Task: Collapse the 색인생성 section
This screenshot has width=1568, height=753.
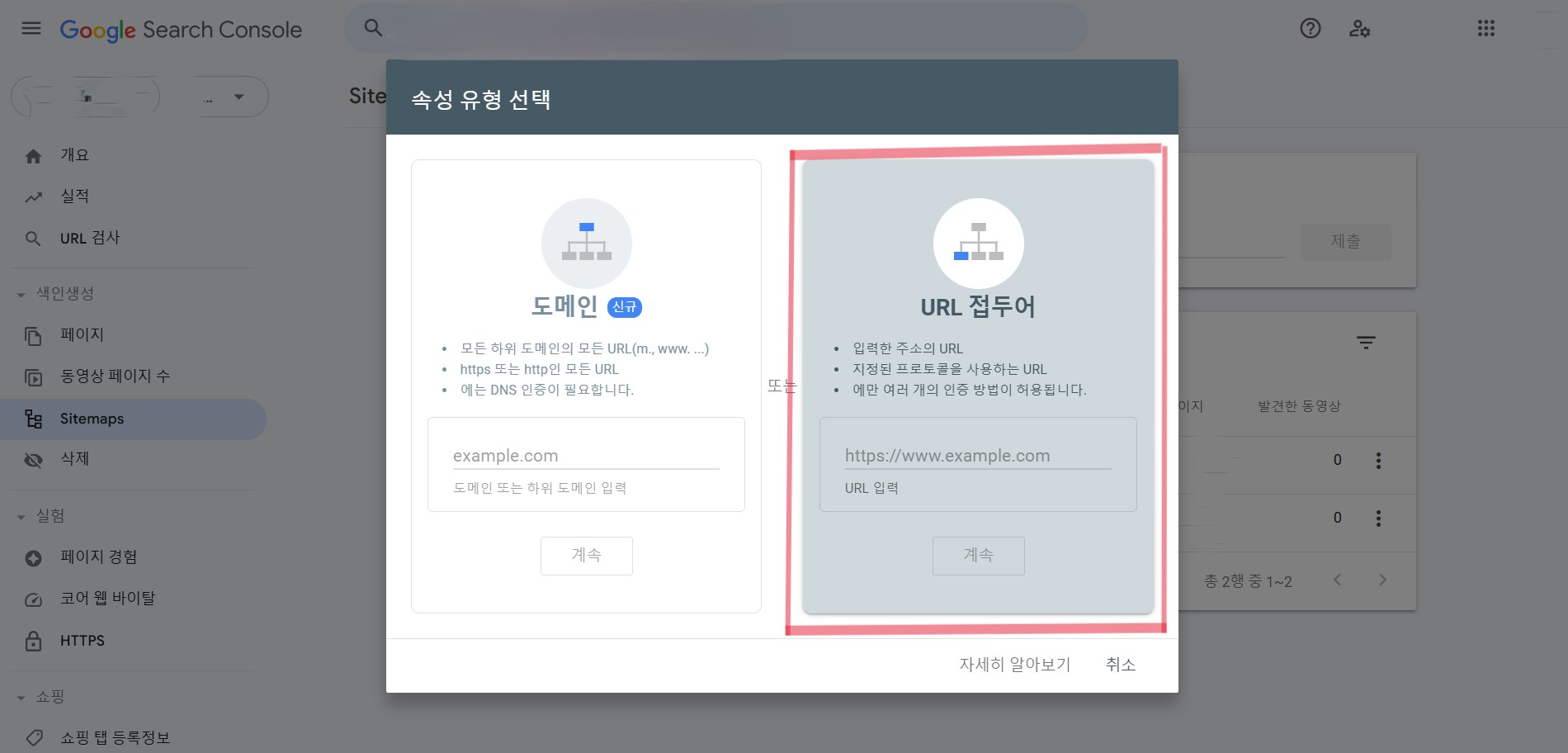Action: coord(21,295)
